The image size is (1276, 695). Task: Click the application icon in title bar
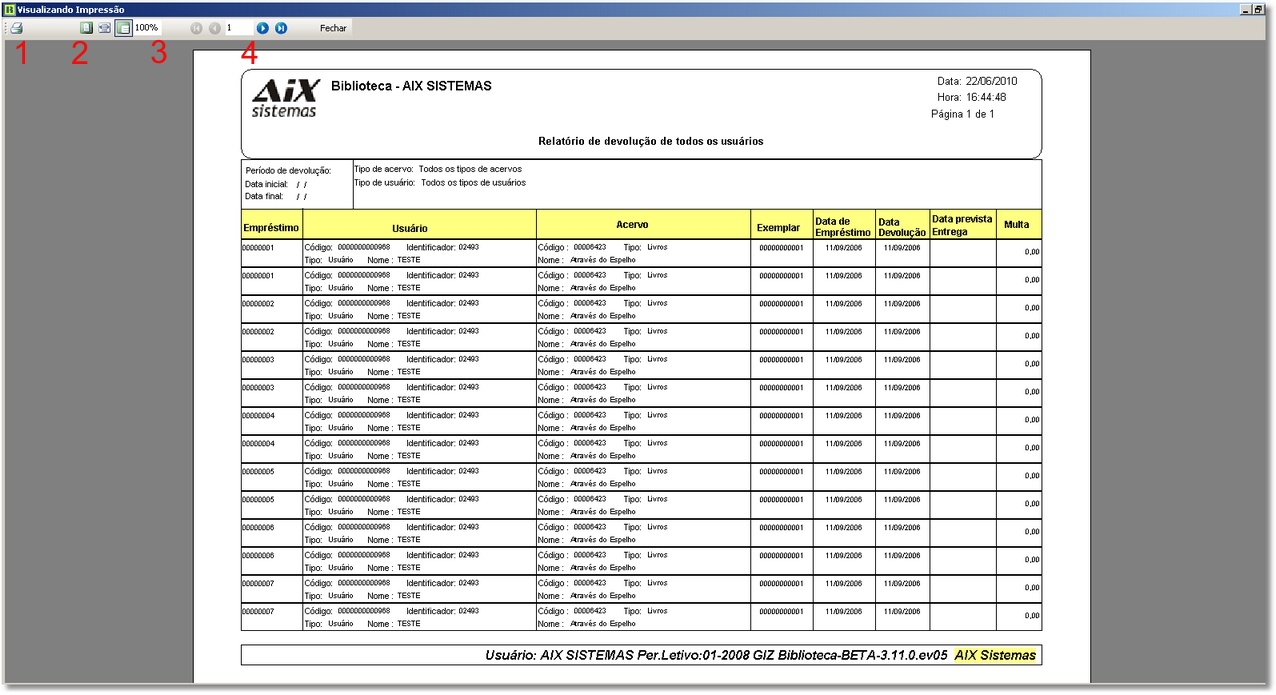pyautogui.click(x=8, y=8)
